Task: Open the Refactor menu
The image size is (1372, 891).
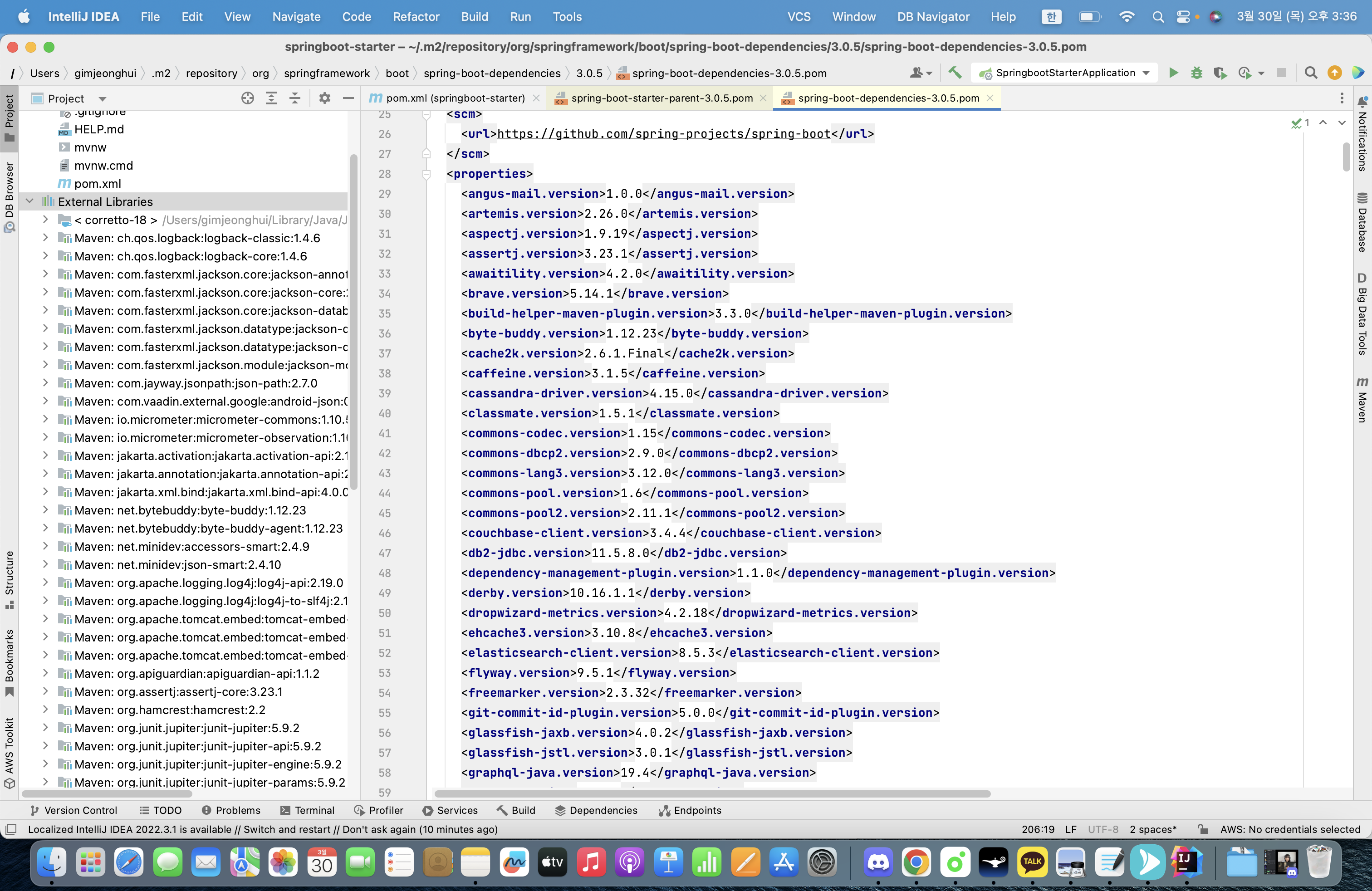Action: coord(416,17)
